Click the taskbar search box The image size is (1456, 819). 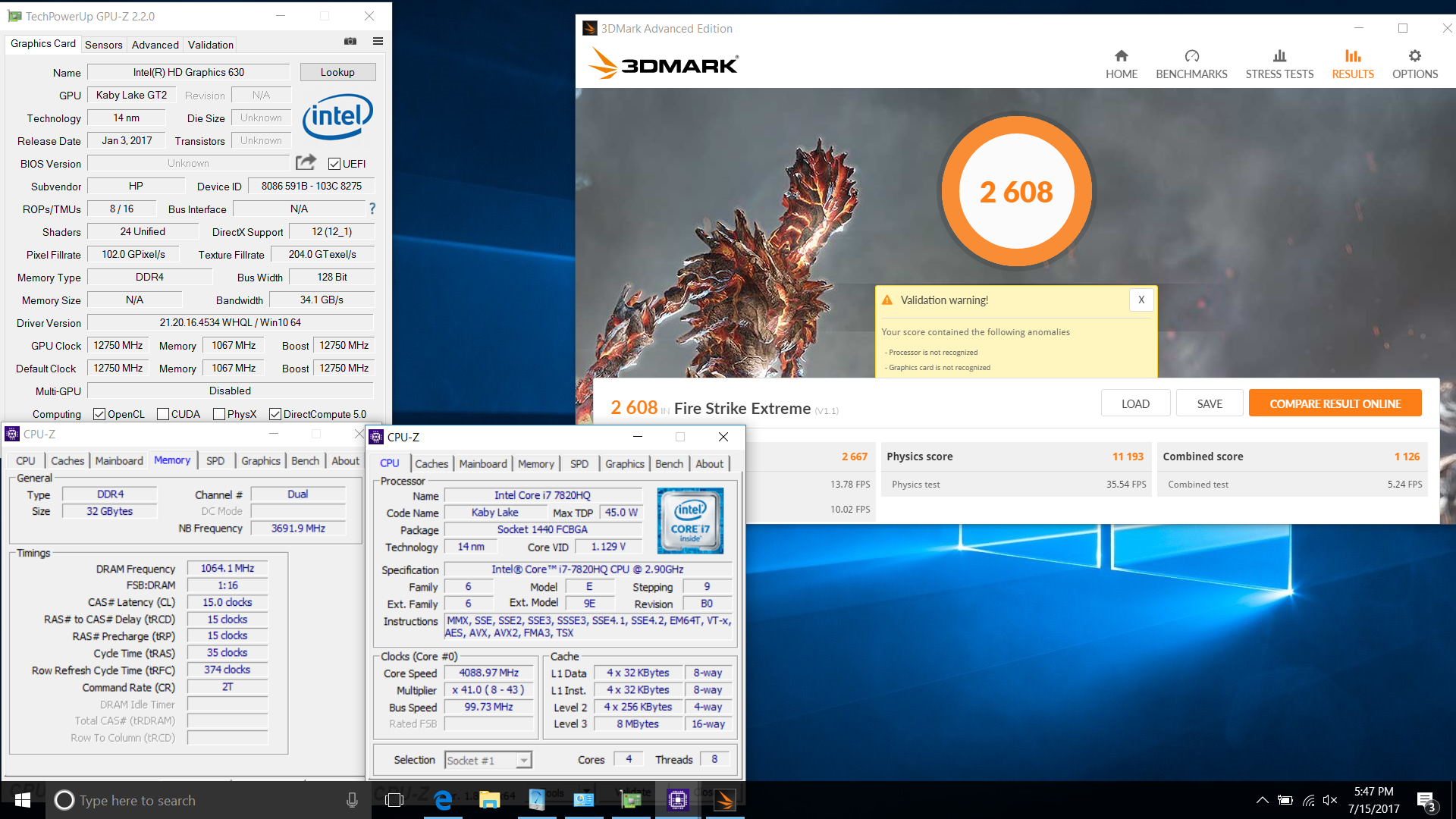click(209, 800)
